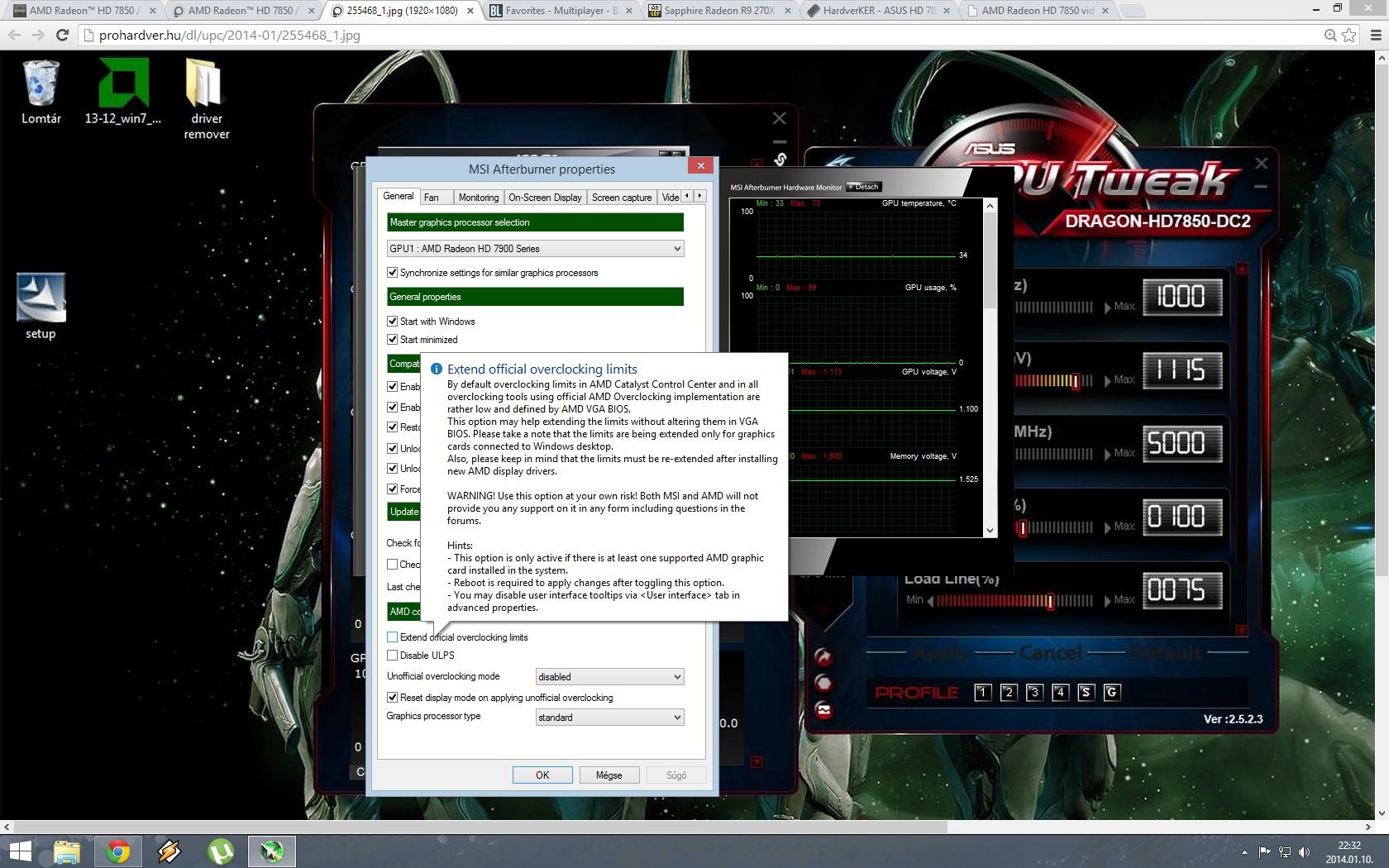Click Mégse to cancel properties

pos(609,775)
